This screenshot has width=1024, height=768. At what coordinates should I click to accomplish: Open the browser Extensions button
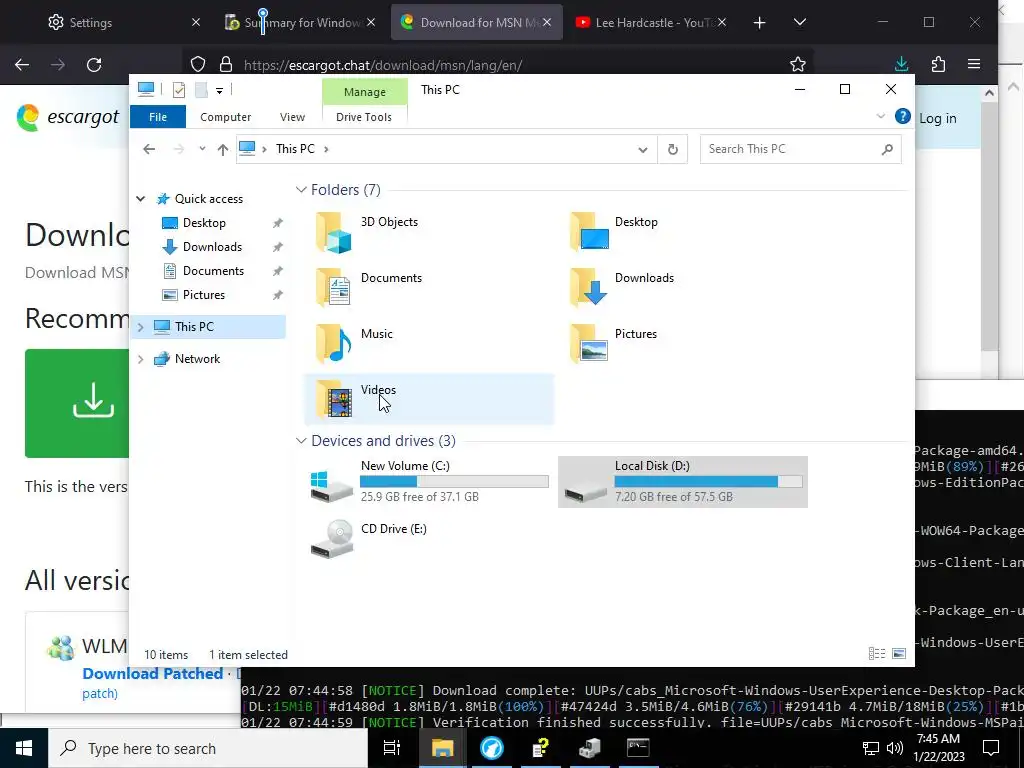(x=938, y=64)
